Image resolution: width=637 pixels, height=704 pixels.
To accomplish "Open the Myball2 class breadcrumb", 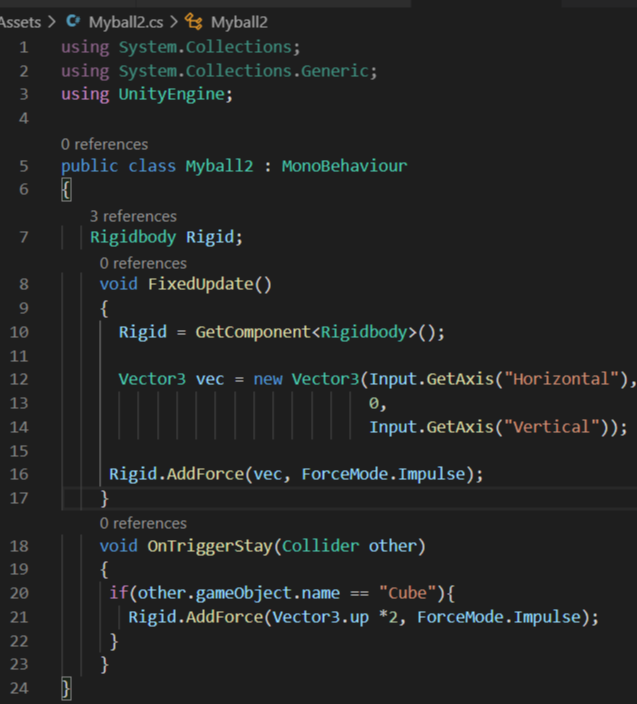I will pyautogui.click(x=239, y=22).
